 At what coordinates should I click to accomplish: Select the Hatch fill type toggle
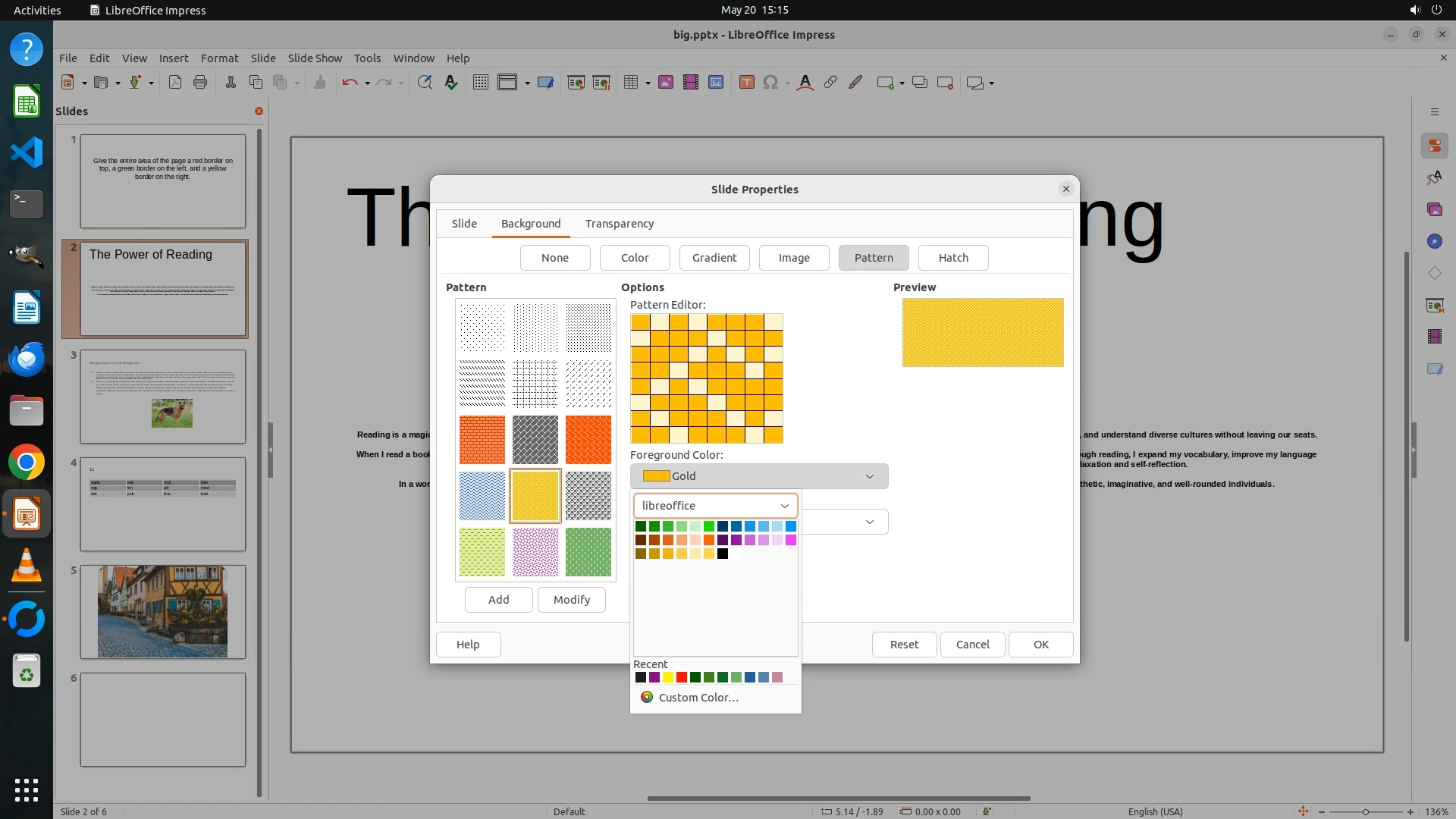point(953,258)
